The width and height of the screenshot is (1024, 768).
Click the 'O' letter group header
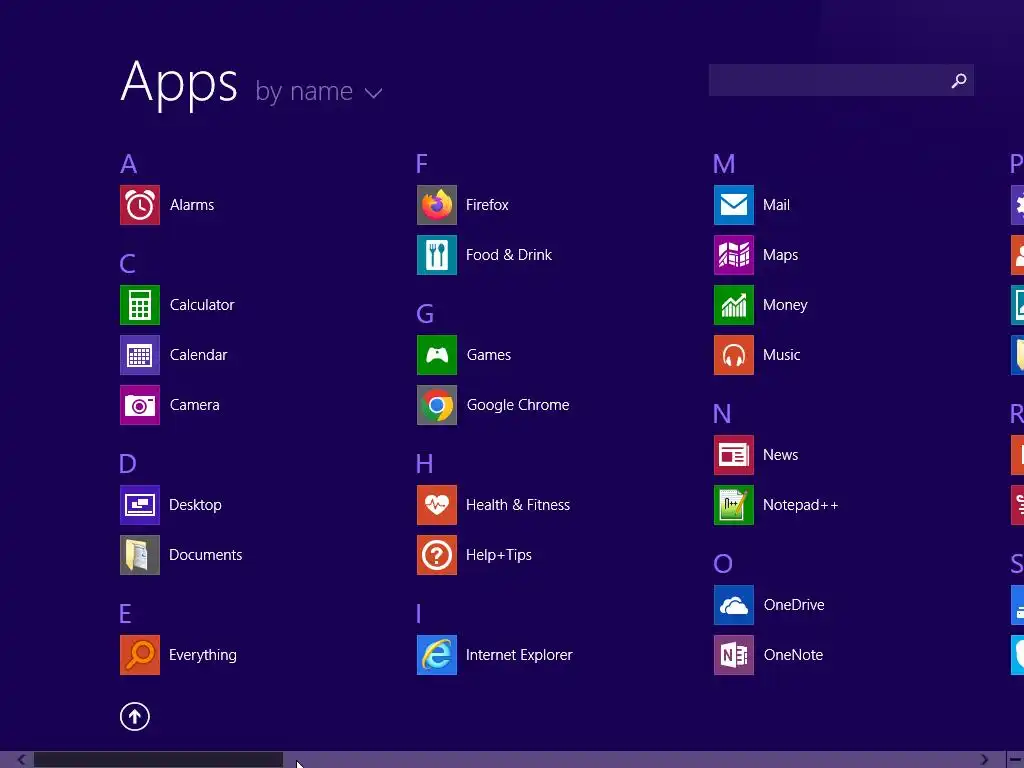(x=723, y=564)
